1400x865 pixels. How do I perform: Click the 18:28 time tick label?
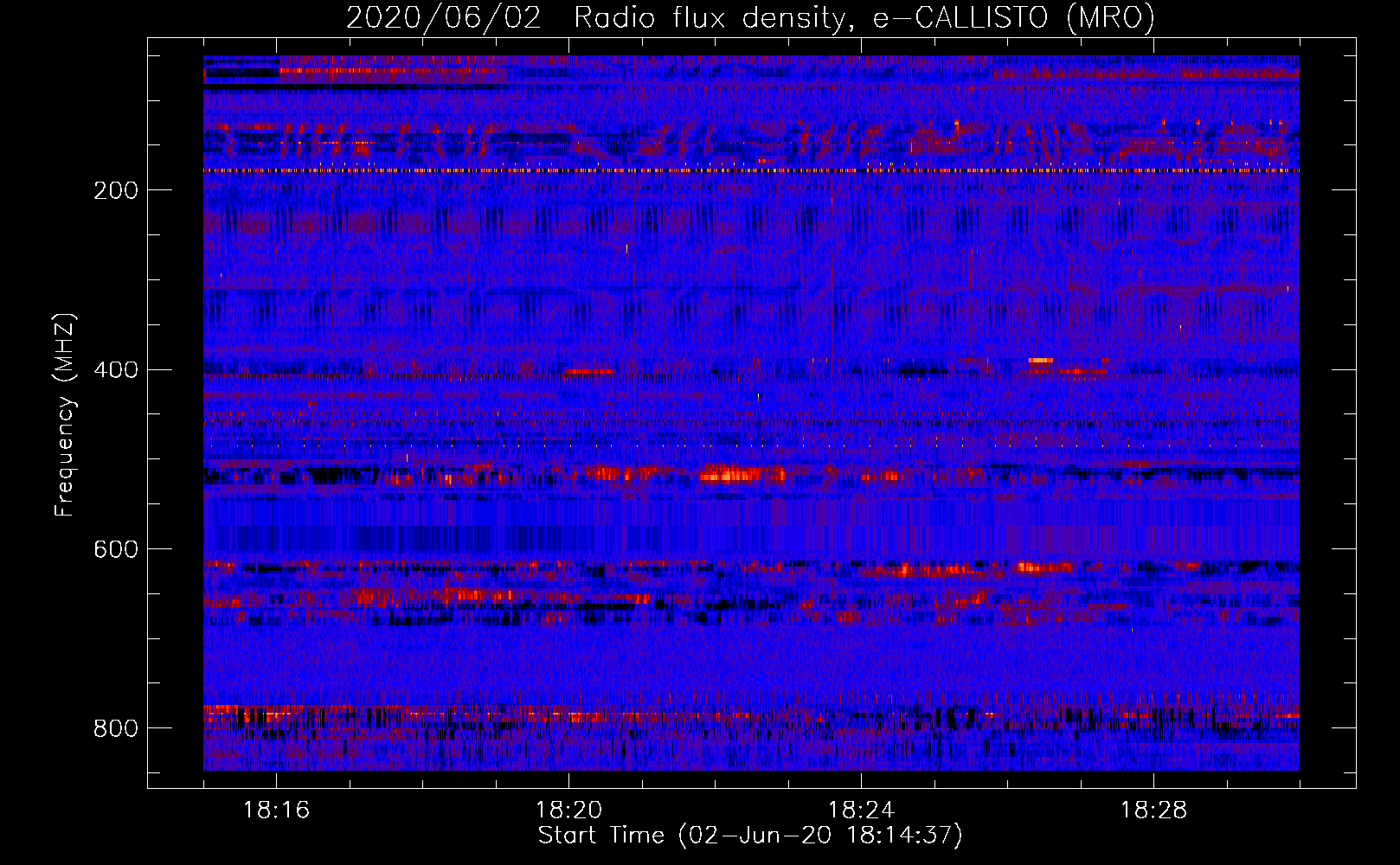pyautogui.click(x=1153, y=811)
